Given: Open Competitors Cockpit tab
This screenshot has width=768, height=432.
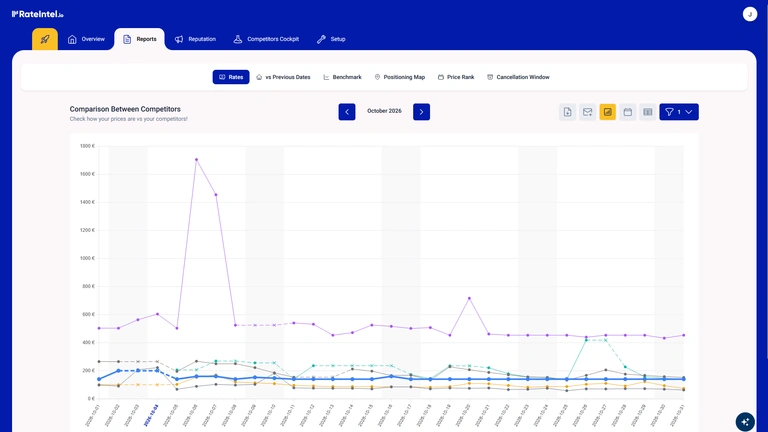Looking at the screenshot, I should point(266,39).
